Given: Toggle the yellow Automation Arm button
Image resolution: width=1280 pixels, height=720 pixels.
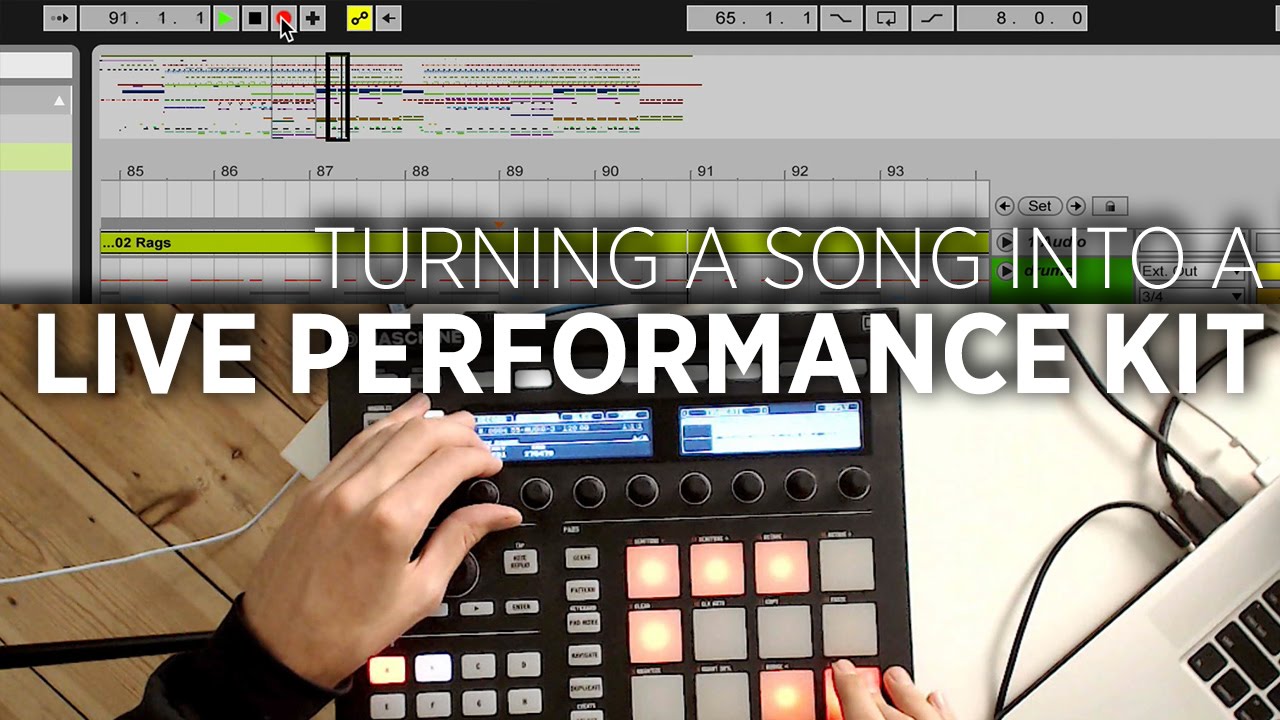Looking at the screenshot, I should [x=359, y=18].
